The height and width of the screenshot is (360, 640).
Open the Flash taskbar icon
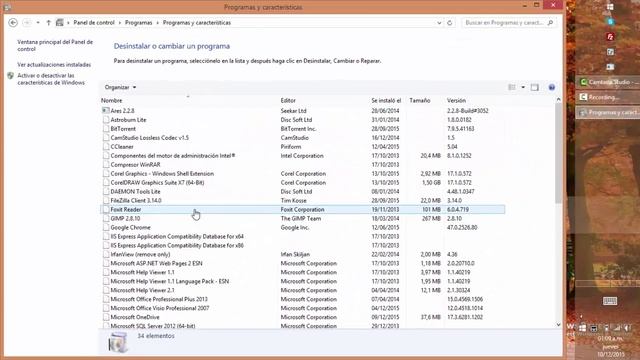coord(610,37)
